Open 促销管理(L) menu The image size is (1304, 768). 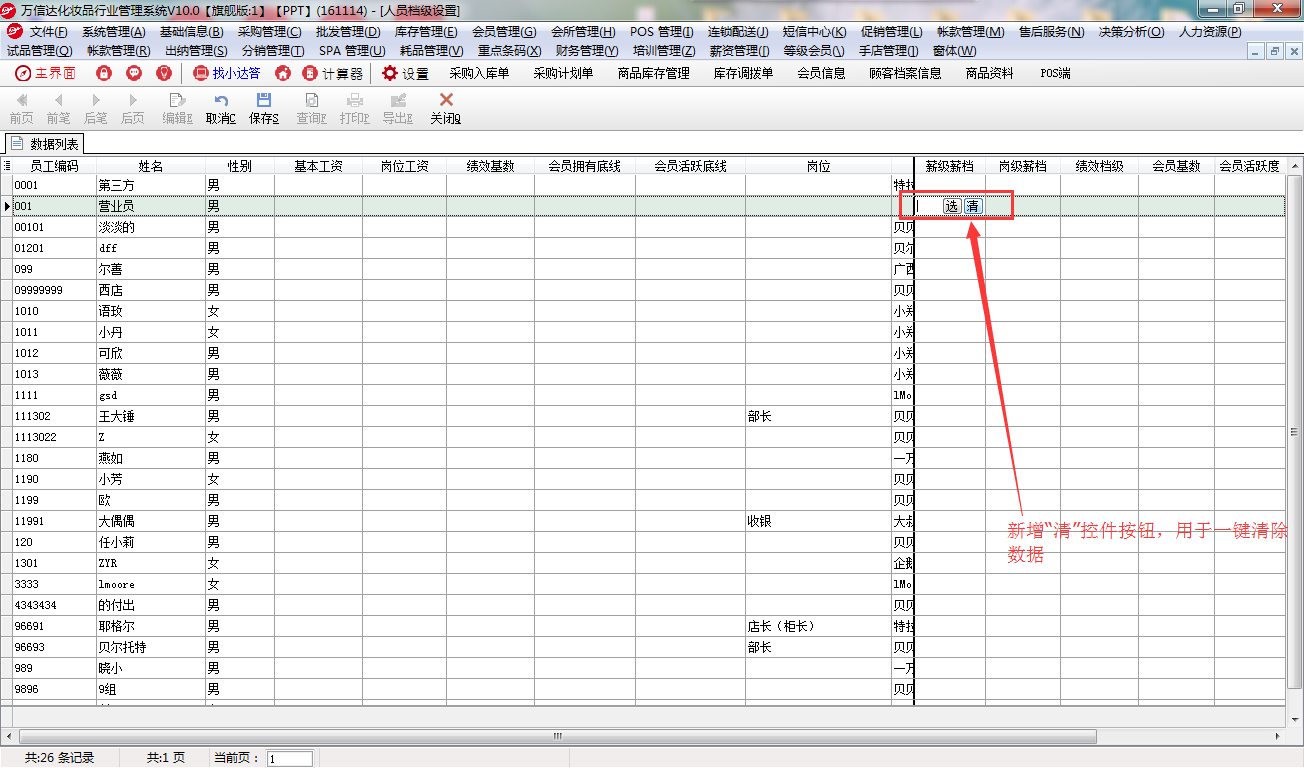[x=891, y=32]
